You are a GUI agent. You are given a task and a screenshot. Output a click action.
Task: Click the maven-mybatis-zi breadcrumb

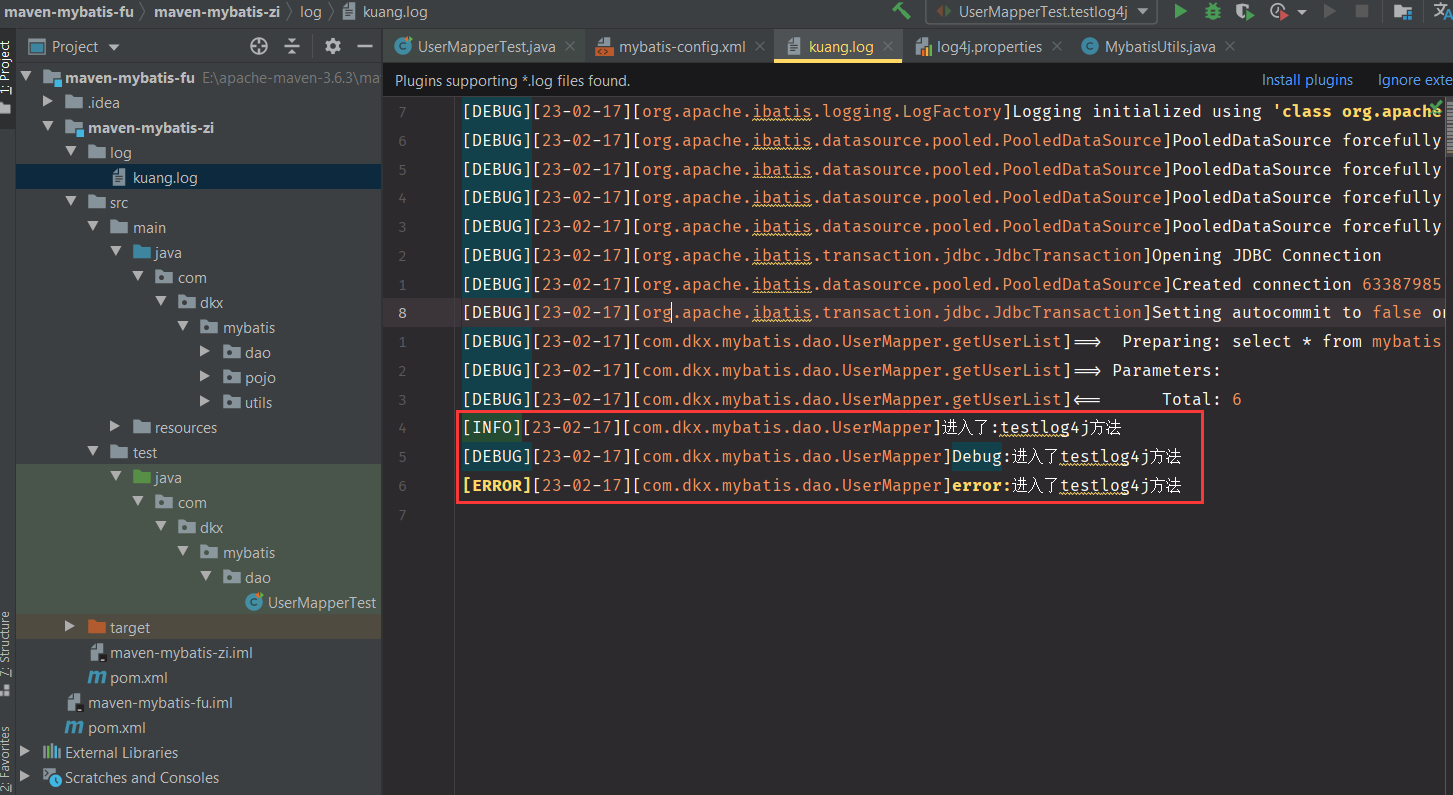point(217,12)
